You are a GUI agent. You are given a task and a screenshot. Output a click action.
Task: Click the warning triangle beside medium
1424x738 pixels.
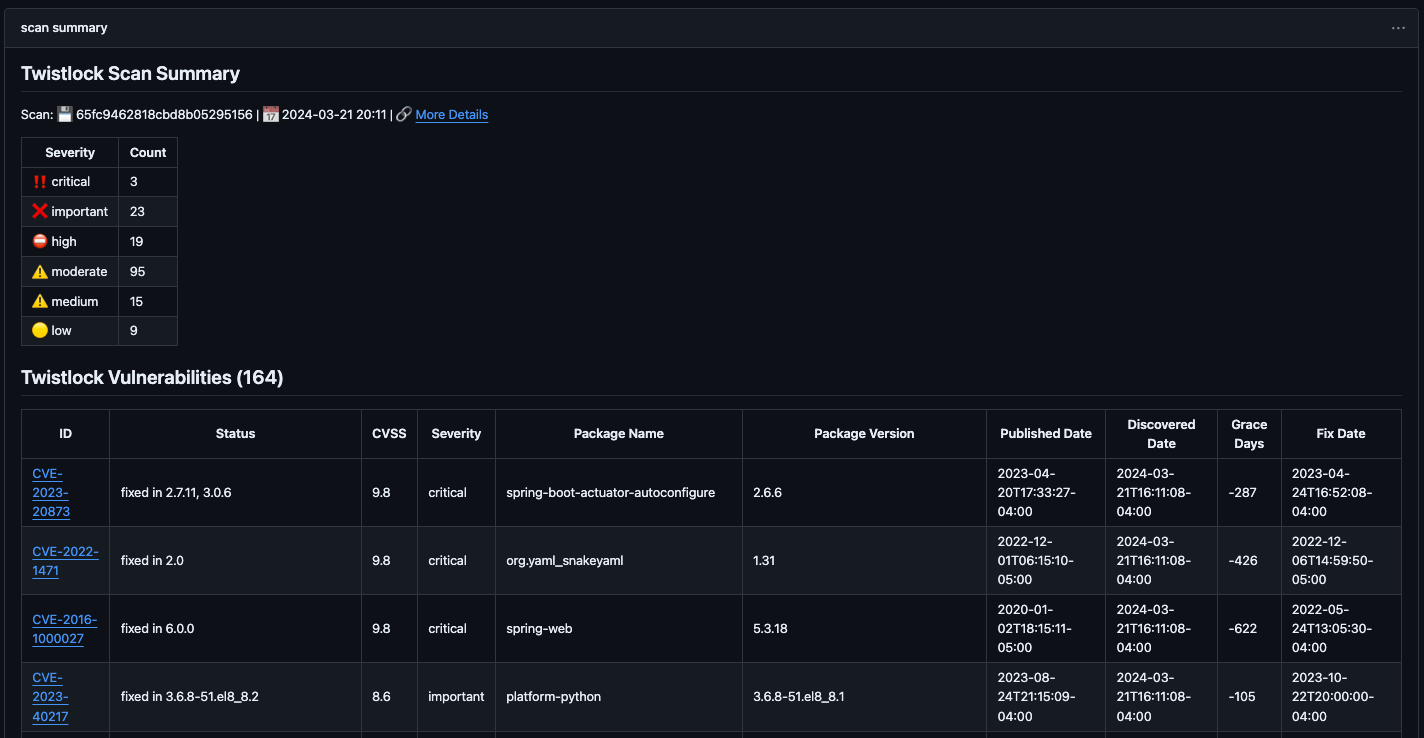(40, 302)
